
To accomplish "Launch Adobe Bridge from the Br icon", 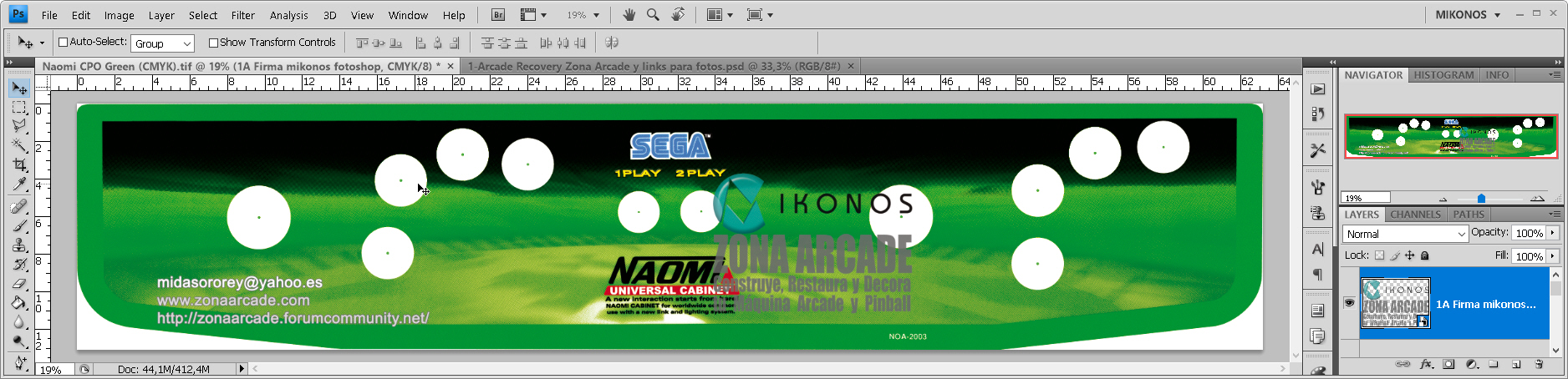I will point(498,15).
